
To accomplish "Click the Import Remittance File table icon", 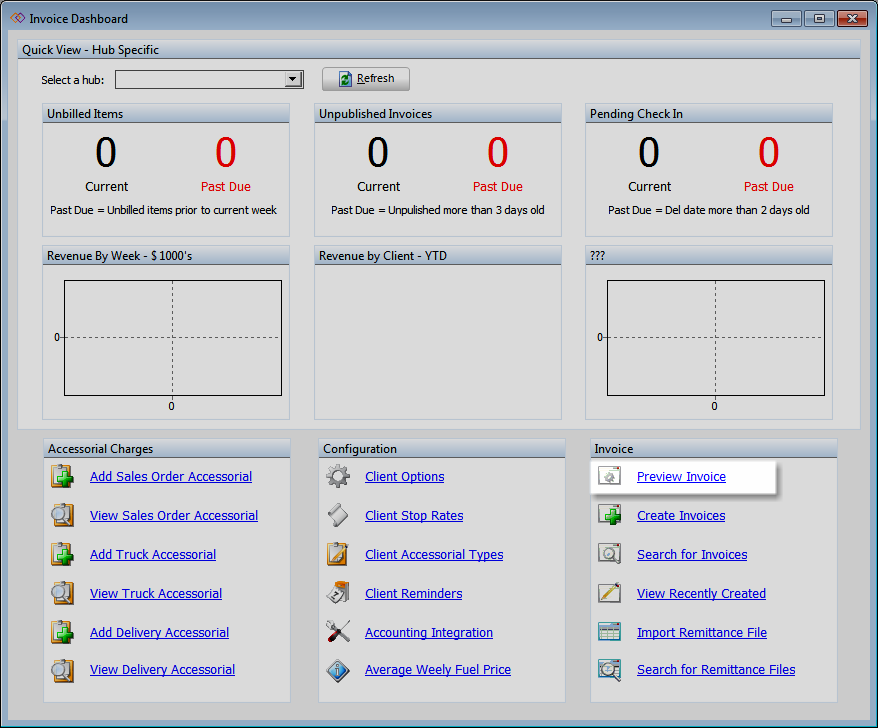I will tap(610, 632).
